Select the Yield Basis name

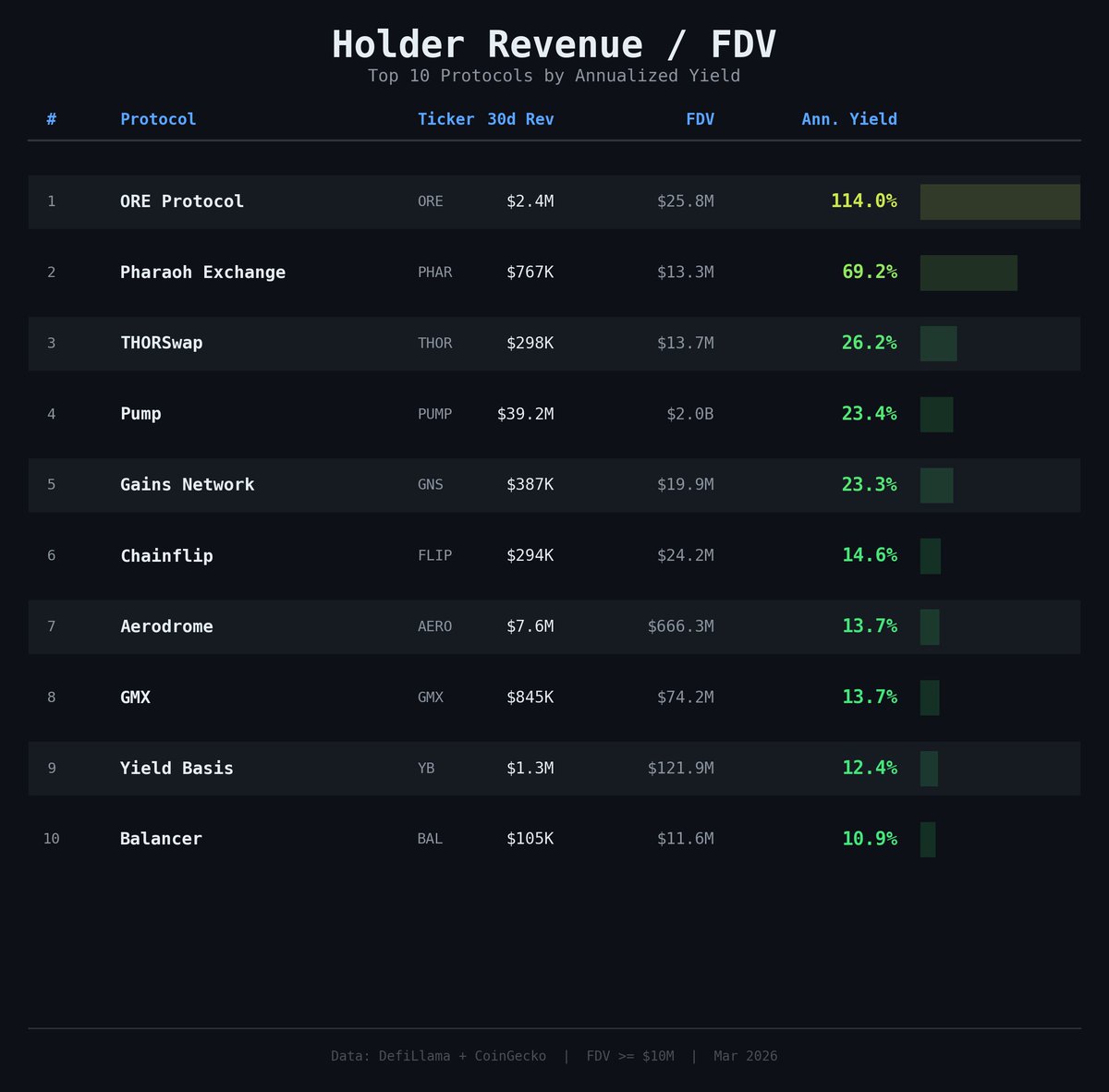(177, 768)
